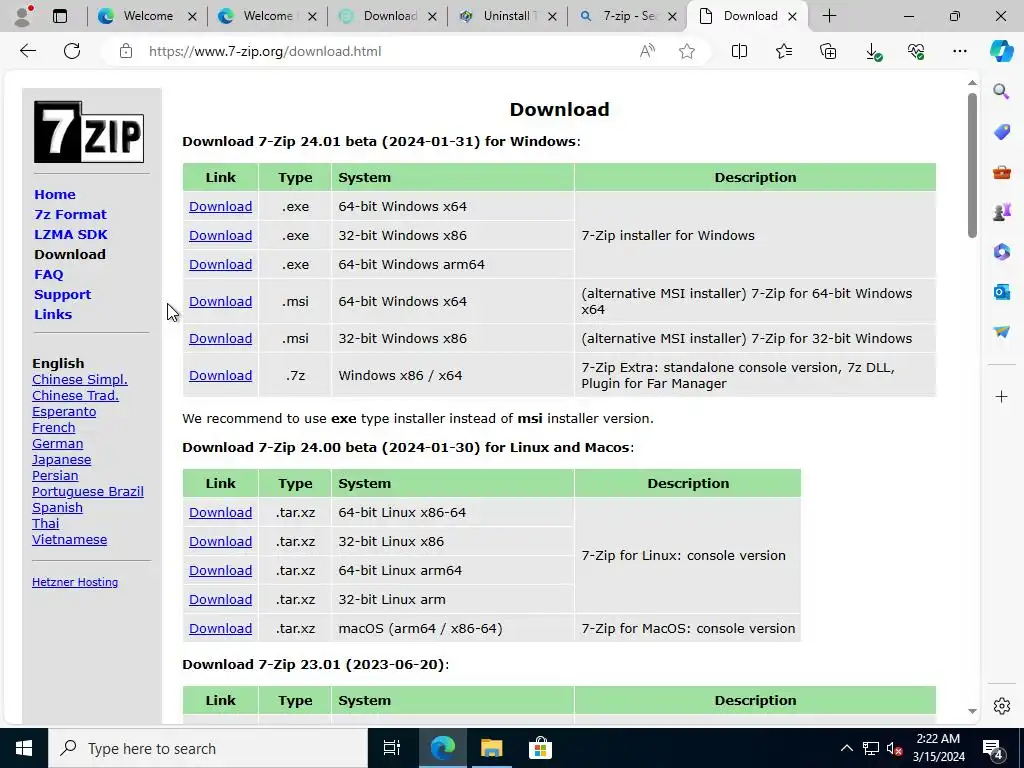
Task: Download .exe for 64-bit Windows x64
Action: (x=220, y=206)
